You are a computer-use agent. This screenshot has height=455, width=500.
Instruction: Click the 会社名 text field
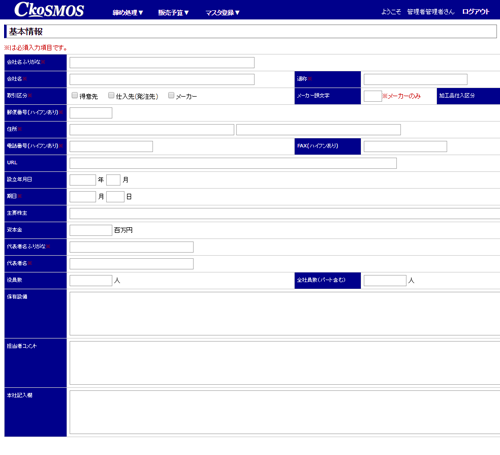click(x=162, y=79)
